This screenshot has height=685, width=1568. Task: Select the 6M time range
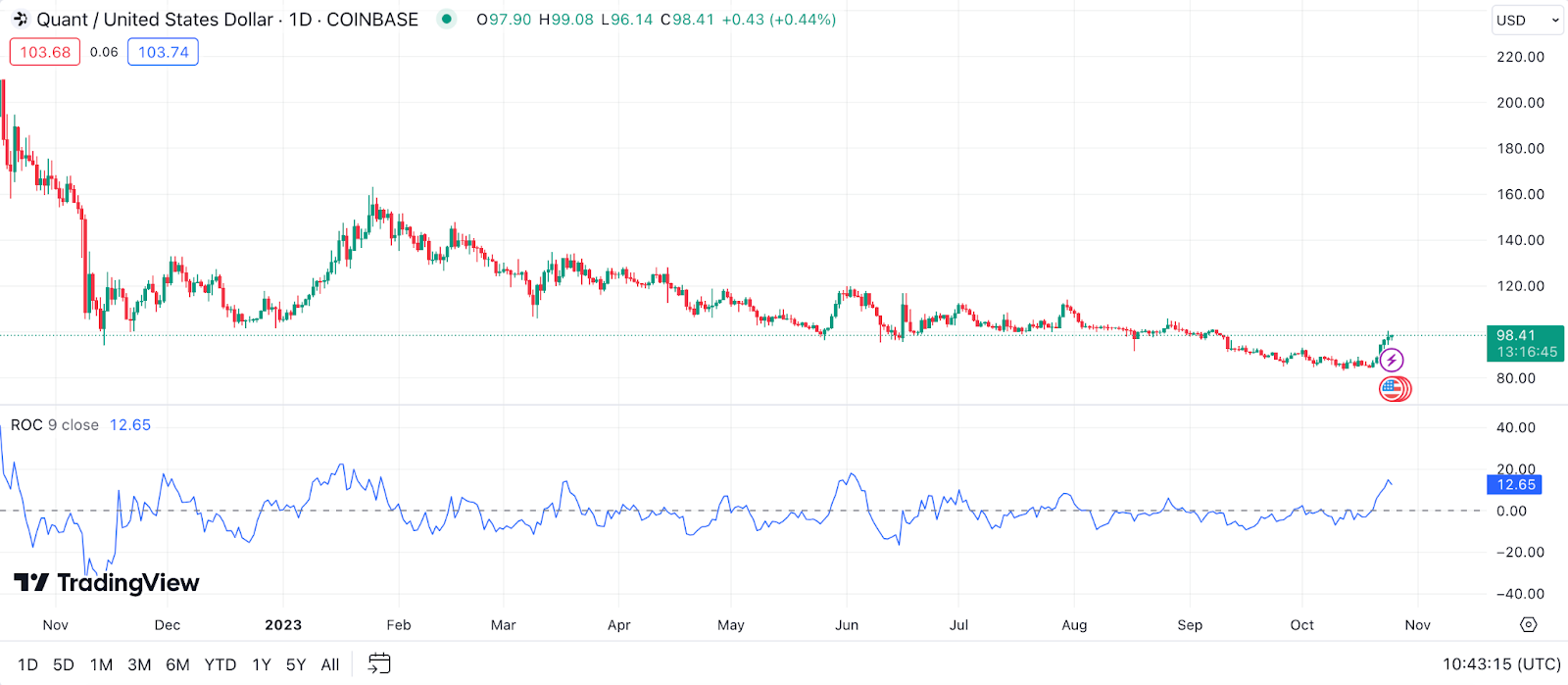[x=177, y=664]
